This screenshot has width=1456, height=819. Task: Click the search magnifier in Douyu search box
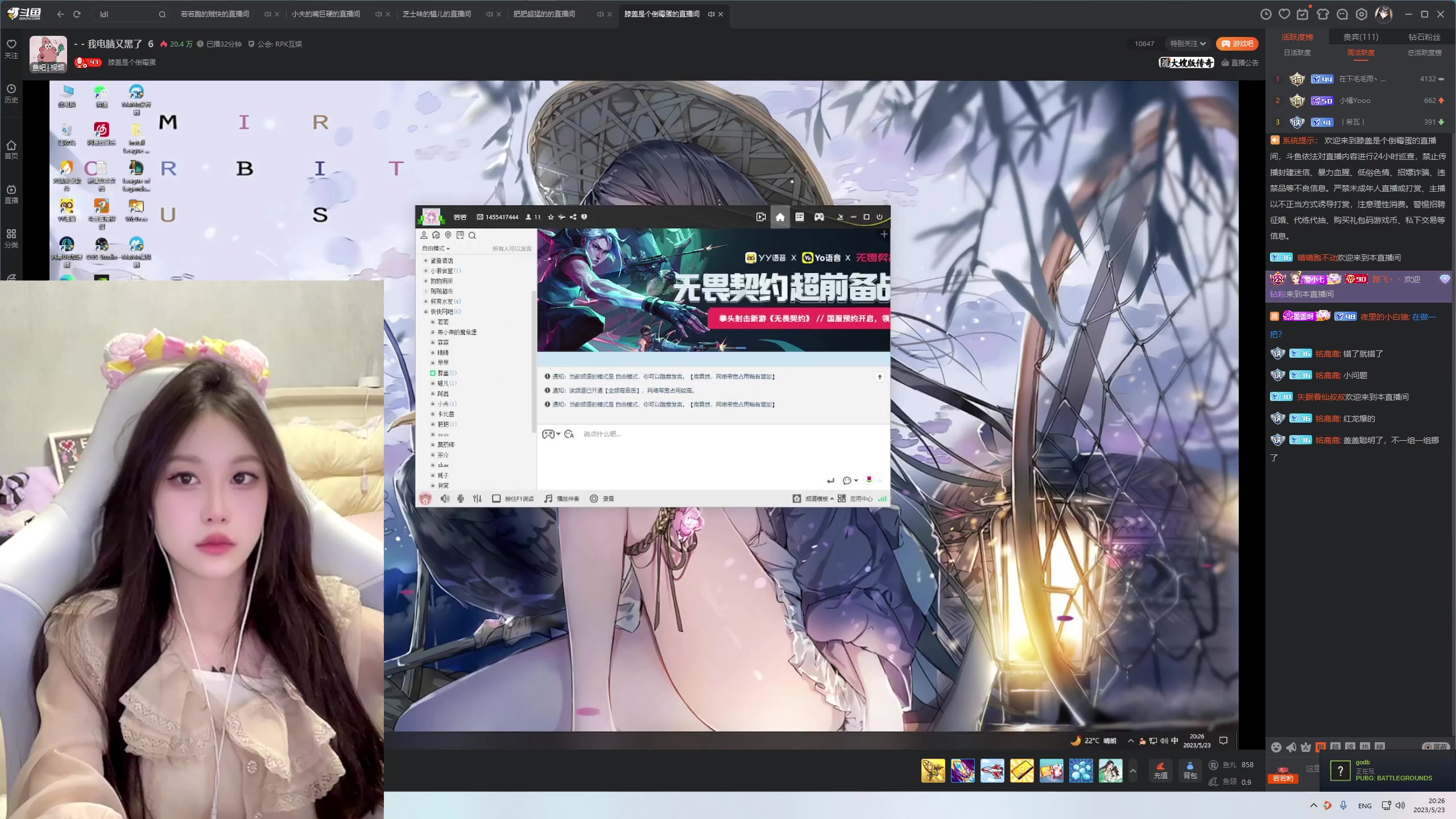(x=162, y=14)
